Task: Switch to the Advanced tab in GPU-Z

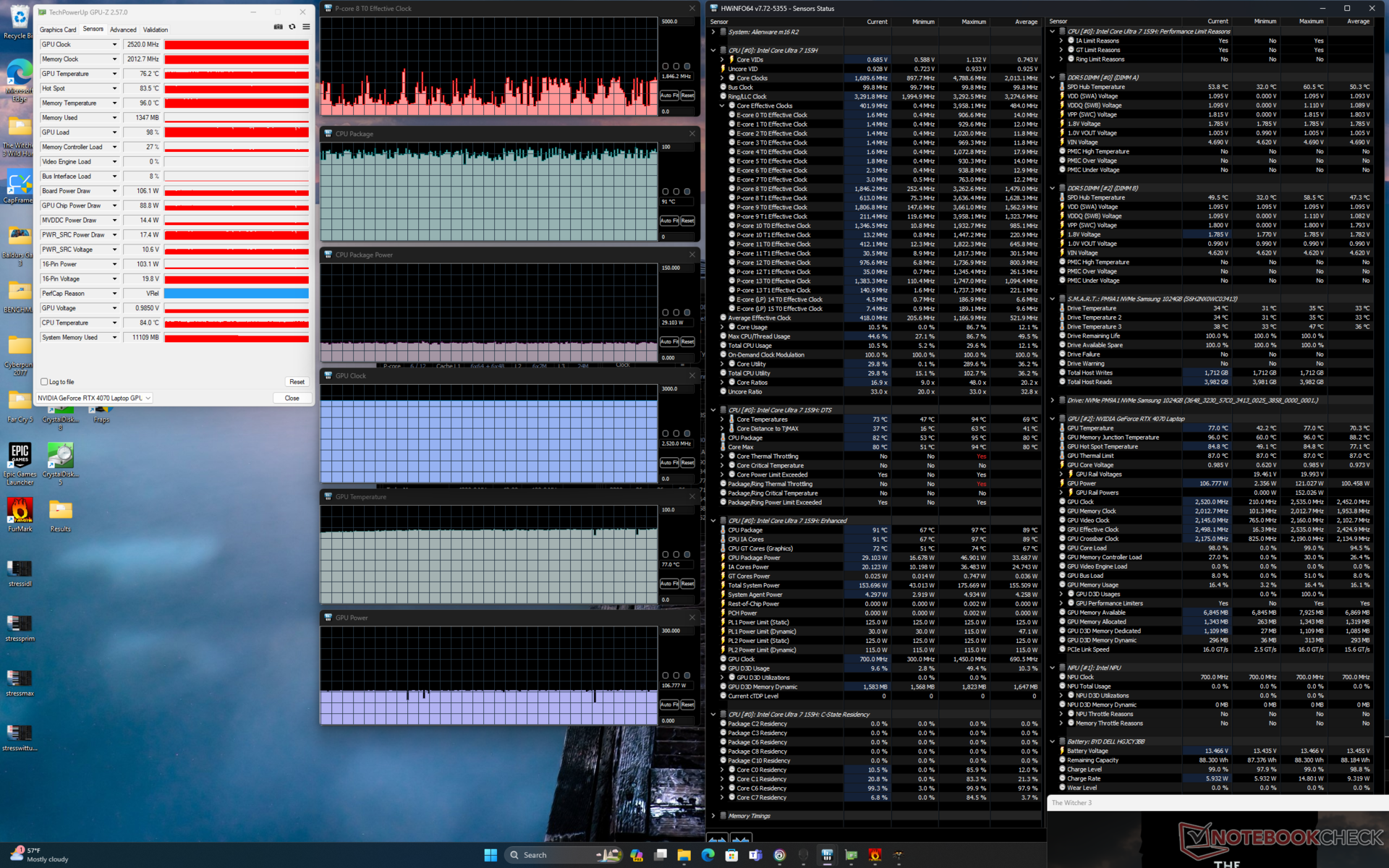Action: pyautogui.click(x=123, y=30)
